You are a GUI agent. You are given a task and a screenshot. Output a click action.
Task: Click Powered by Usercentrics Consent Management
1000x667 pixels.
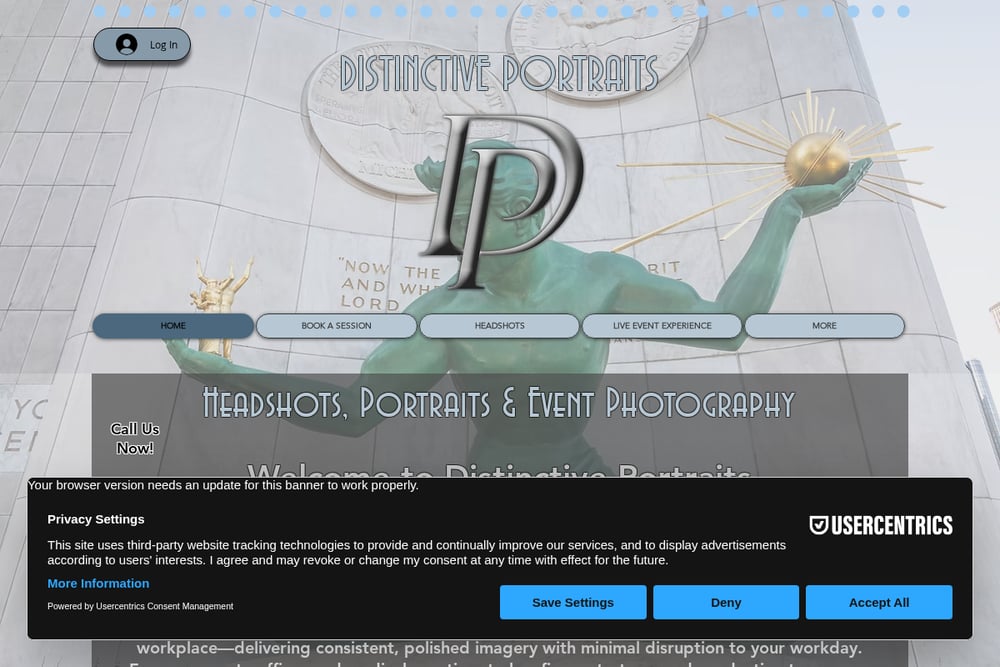click(x=140, y=606)
